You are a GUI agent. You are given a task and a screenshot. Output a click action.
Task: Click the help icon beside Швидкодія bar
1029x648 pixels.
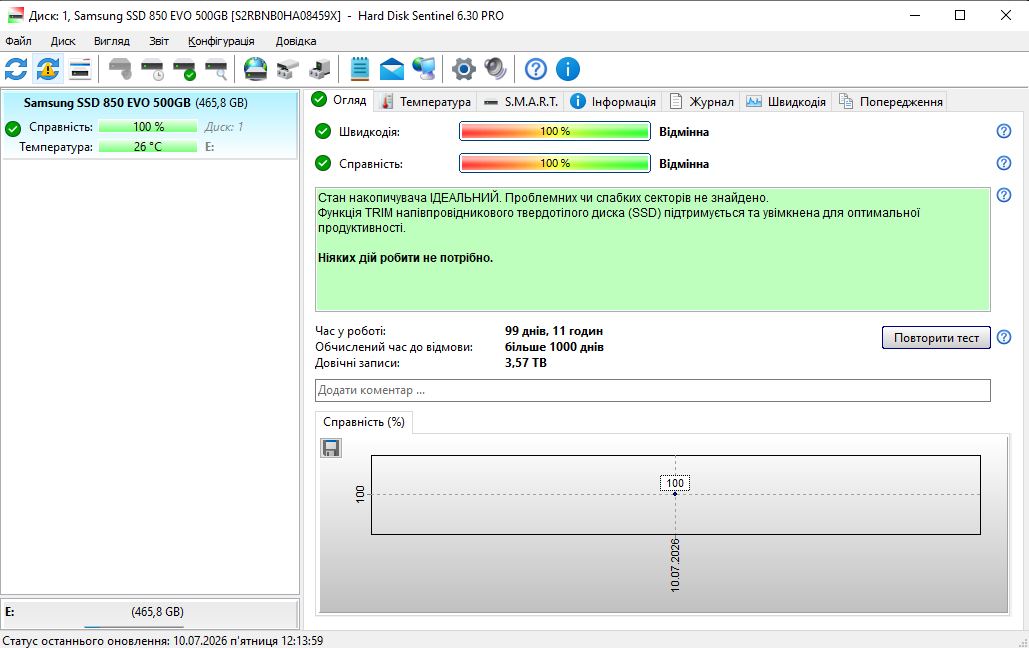(1003, 131)
